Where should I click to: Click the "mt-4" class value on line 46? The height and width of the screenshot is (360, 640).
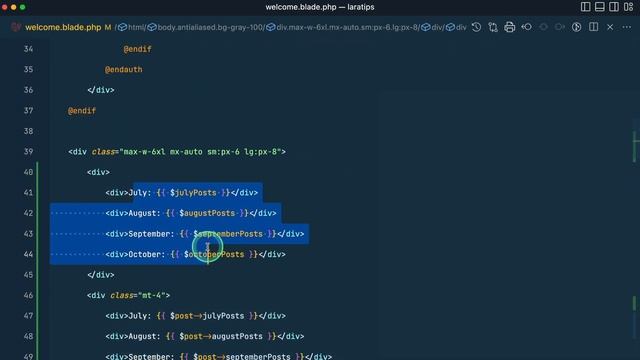tap(151, 295)
